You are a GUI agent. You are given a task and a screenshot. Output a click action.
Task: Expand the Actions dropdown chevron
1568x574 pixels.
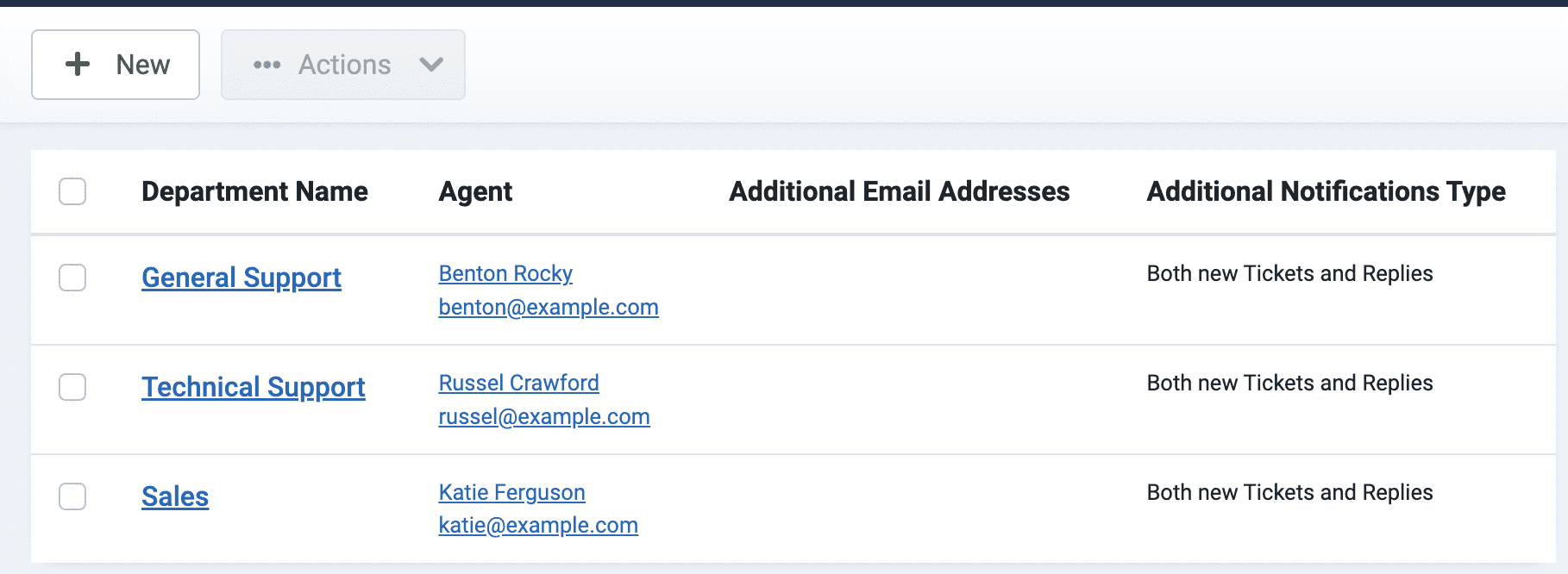[431, 65]
